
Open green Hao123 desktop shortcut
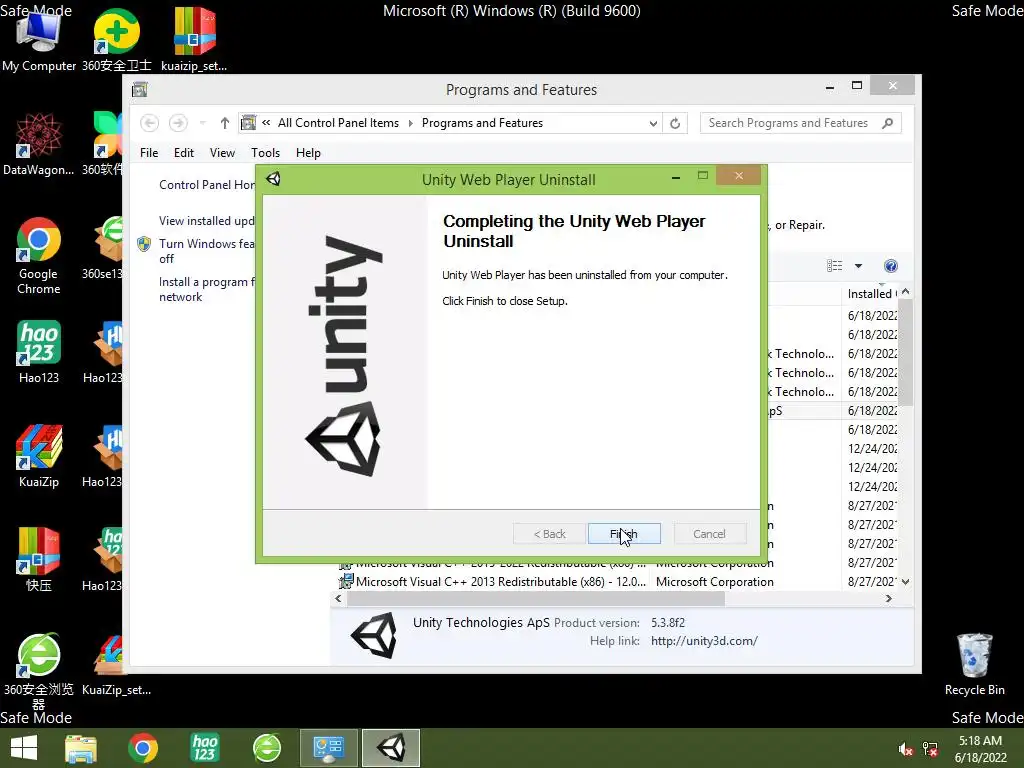pyautogui.click(x=39, y=352)
